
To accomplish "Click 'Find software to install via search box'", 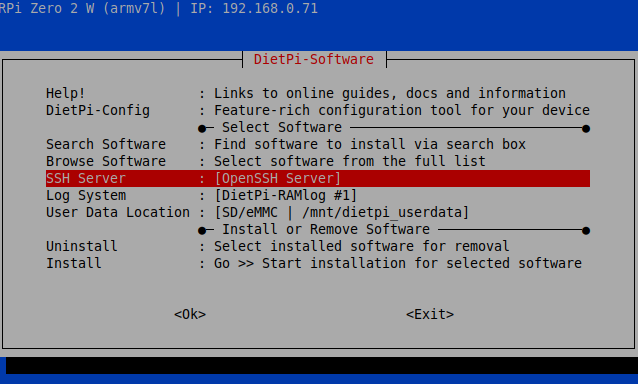I will tap(370, 144).
